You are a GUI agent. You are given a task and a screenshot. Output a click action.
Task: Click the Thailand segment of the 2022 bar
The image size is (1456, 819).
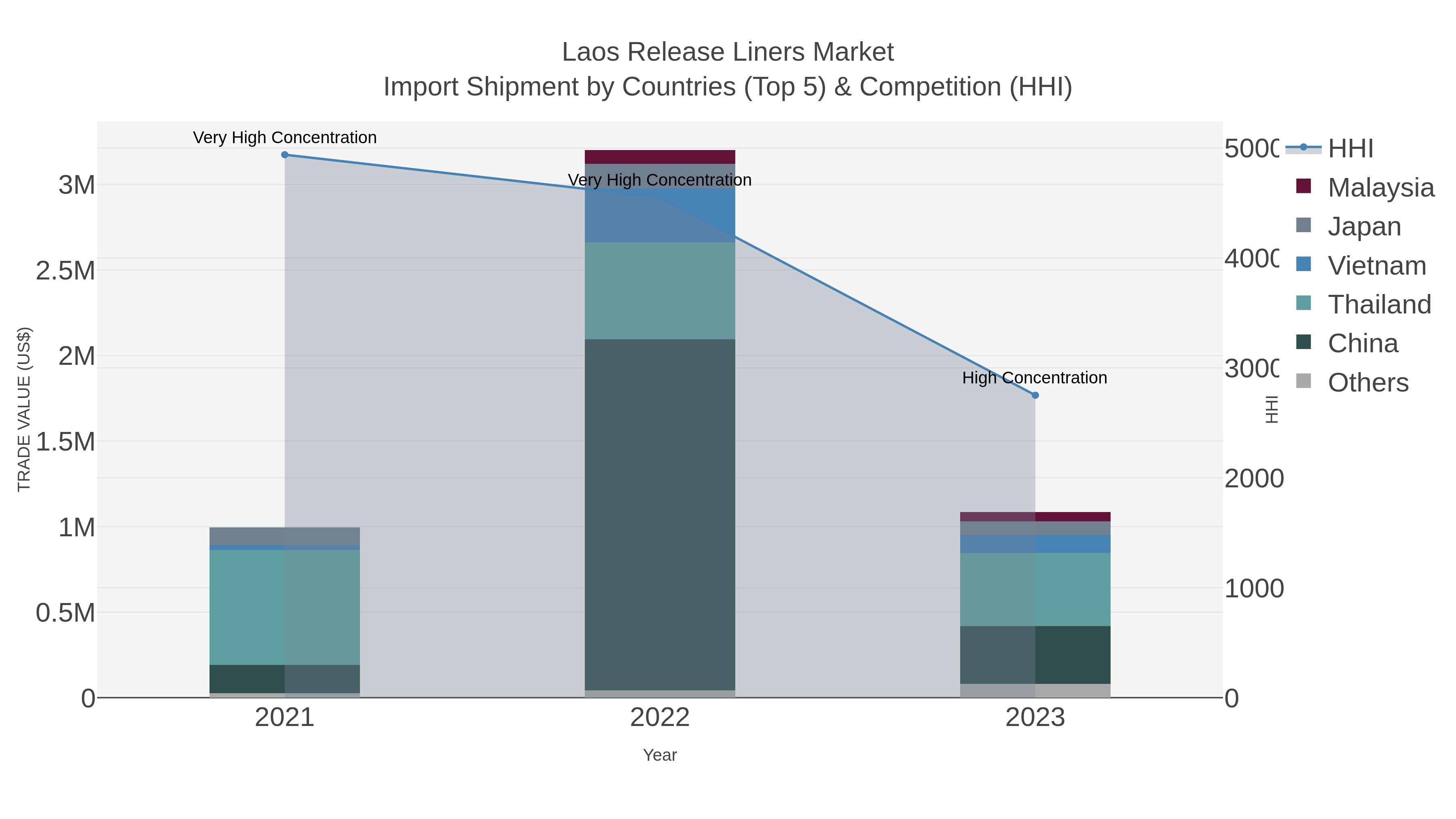[x=660, y=291]
